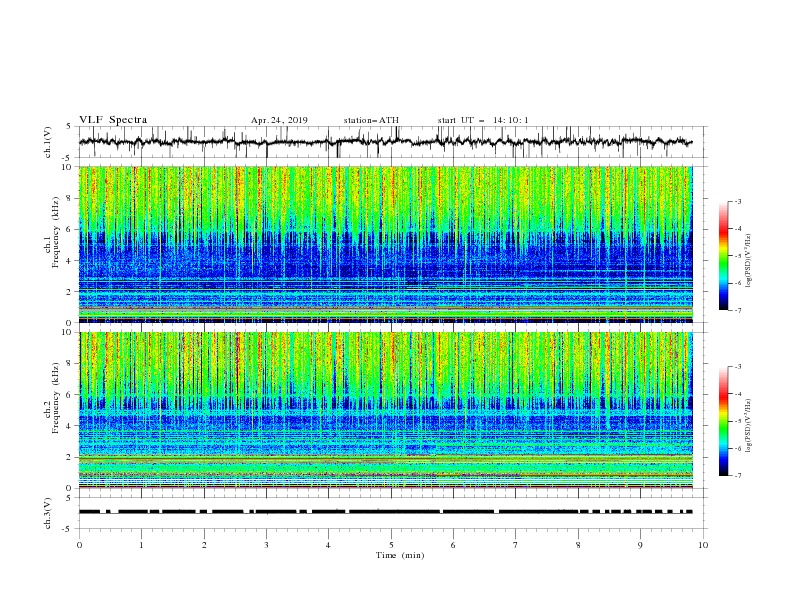Click the "-3" value atop ch.1 colorbar
Screen dimensions: 792x612
[737, 201]
